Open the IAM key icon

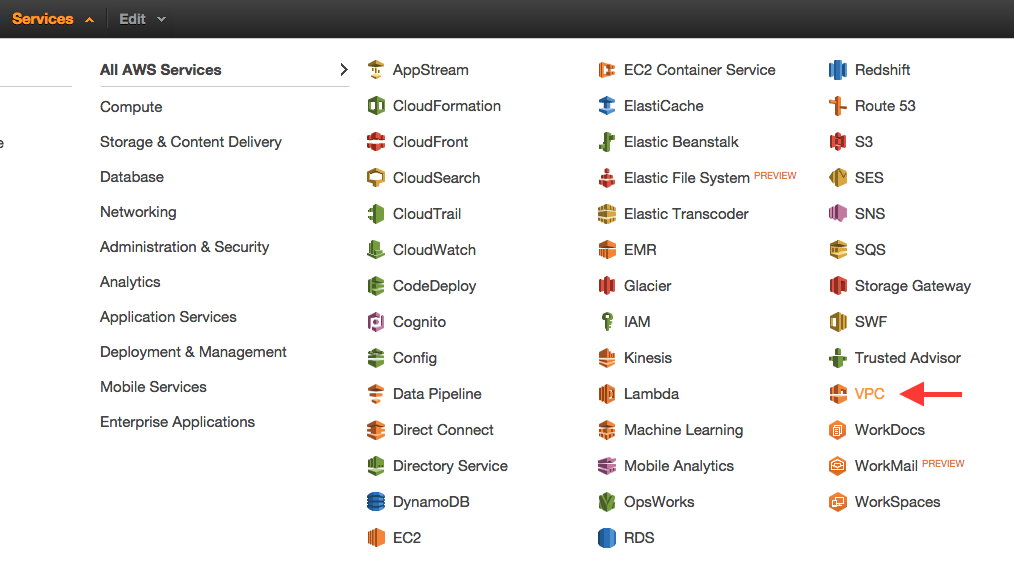tap(607, 321)
